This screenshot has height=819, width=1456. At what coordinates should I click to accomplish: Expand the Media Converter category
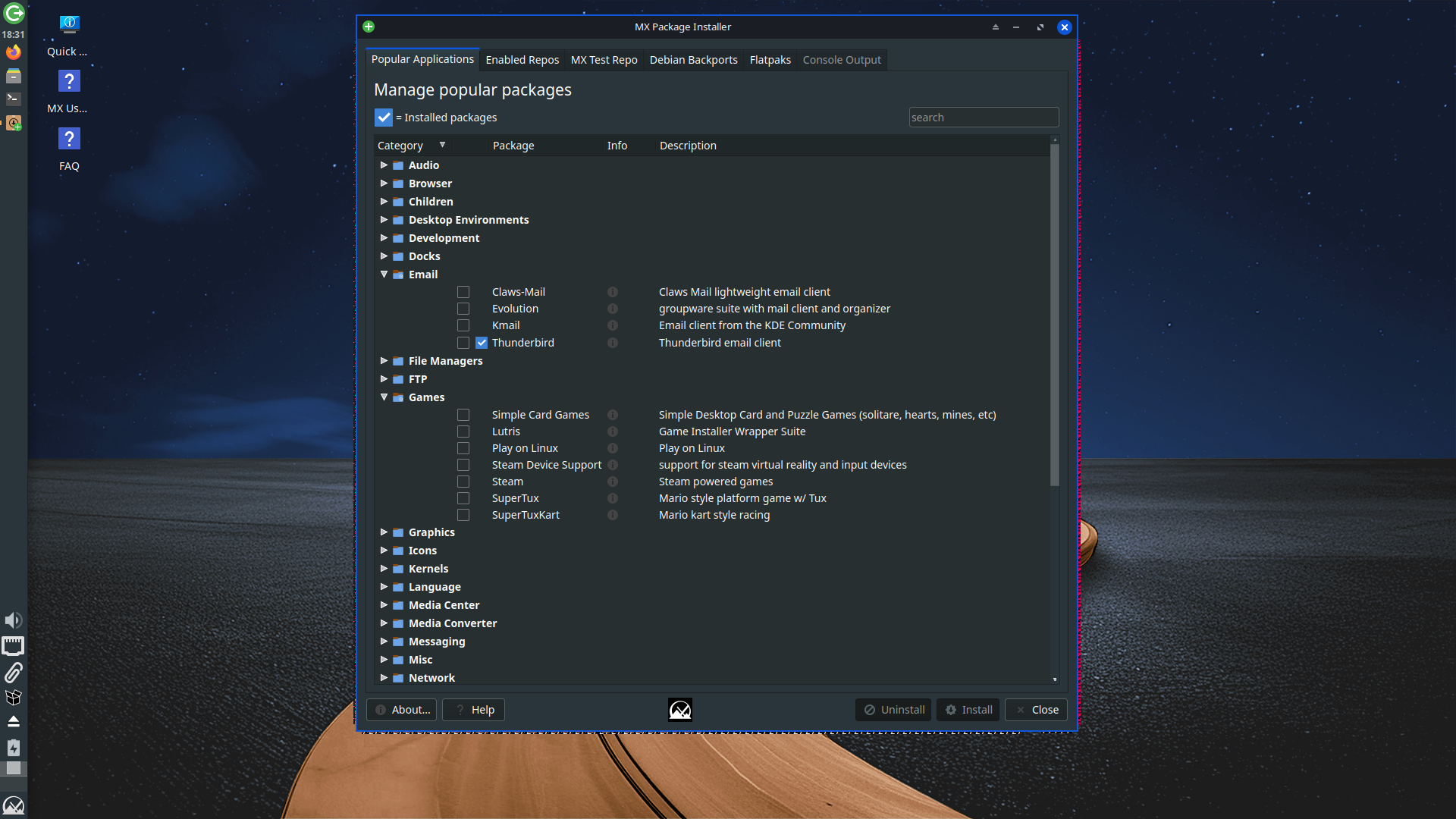(384, 623)
